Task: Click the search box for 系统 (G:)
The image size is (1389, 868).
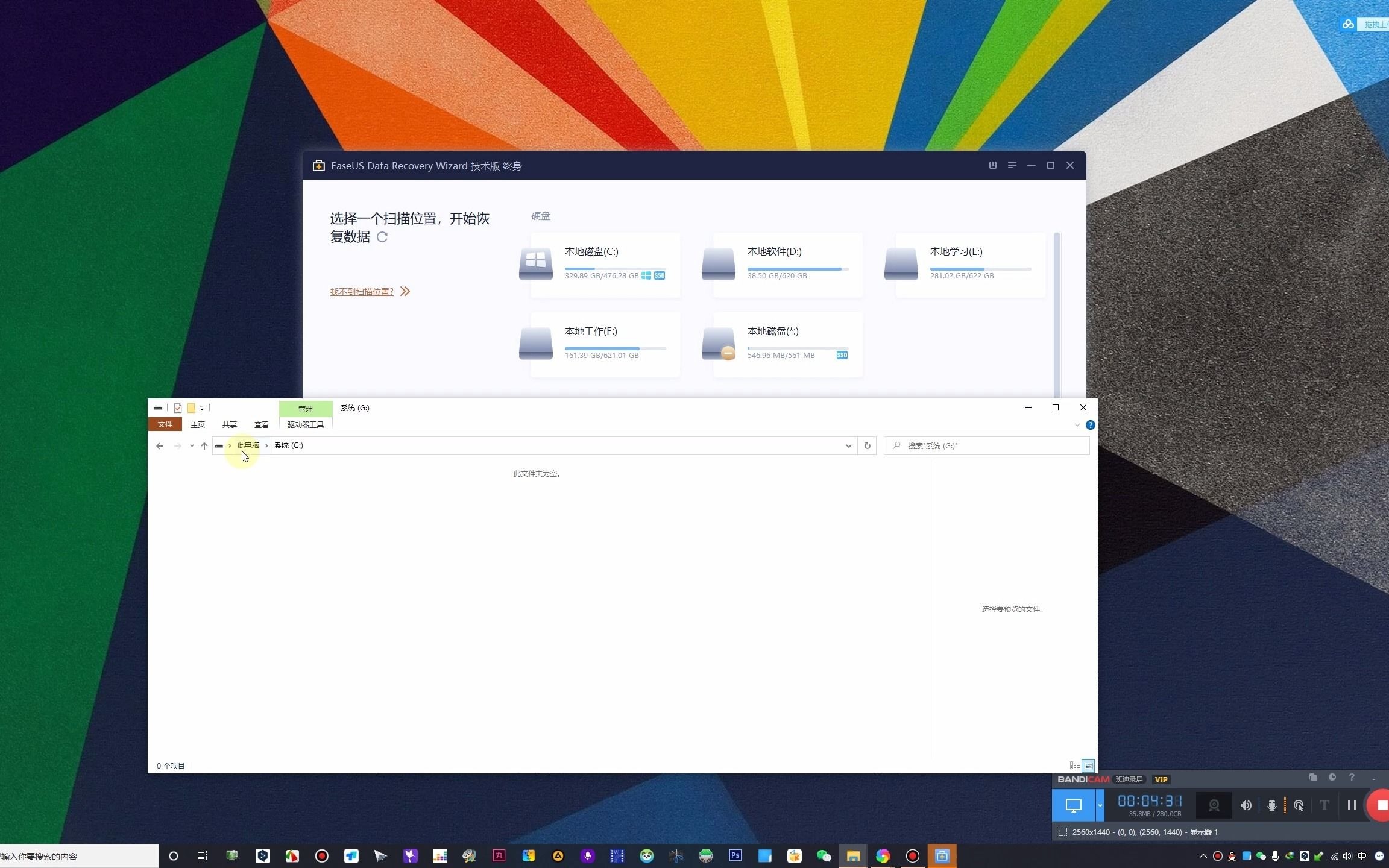Action: point(987,446)
